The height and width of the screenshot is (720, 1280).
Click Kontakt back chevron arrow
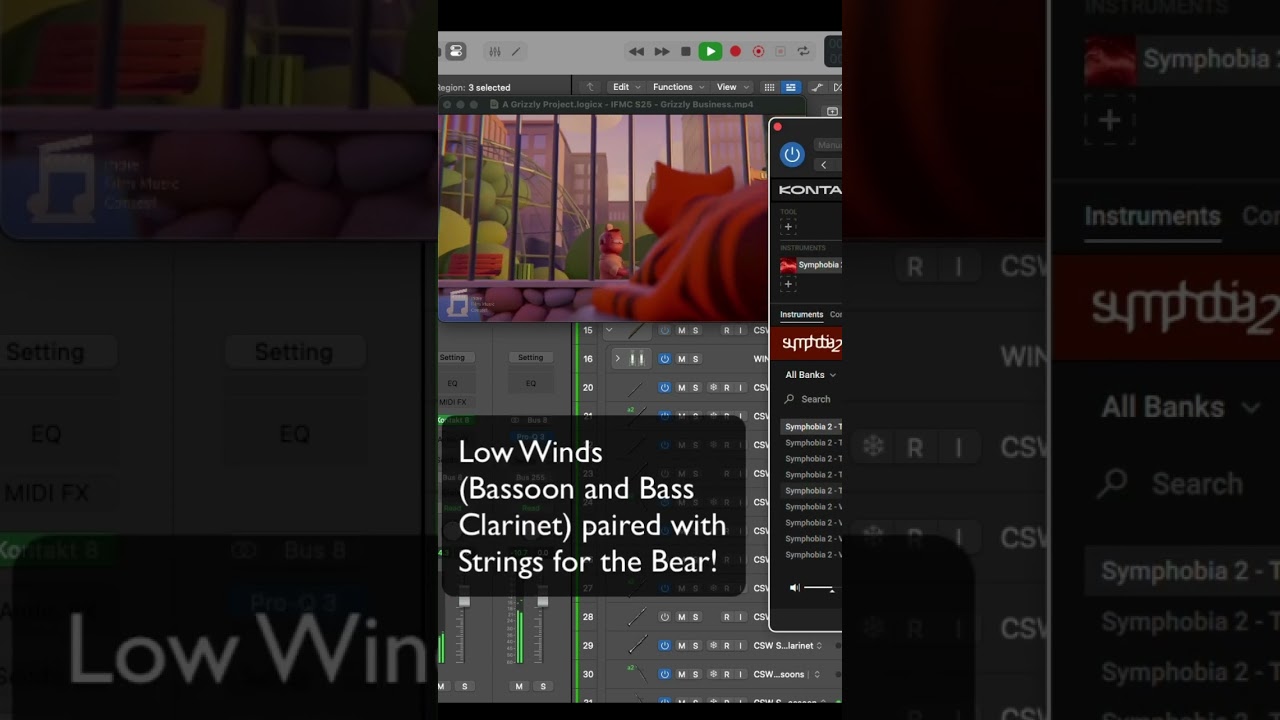(823, 165)
